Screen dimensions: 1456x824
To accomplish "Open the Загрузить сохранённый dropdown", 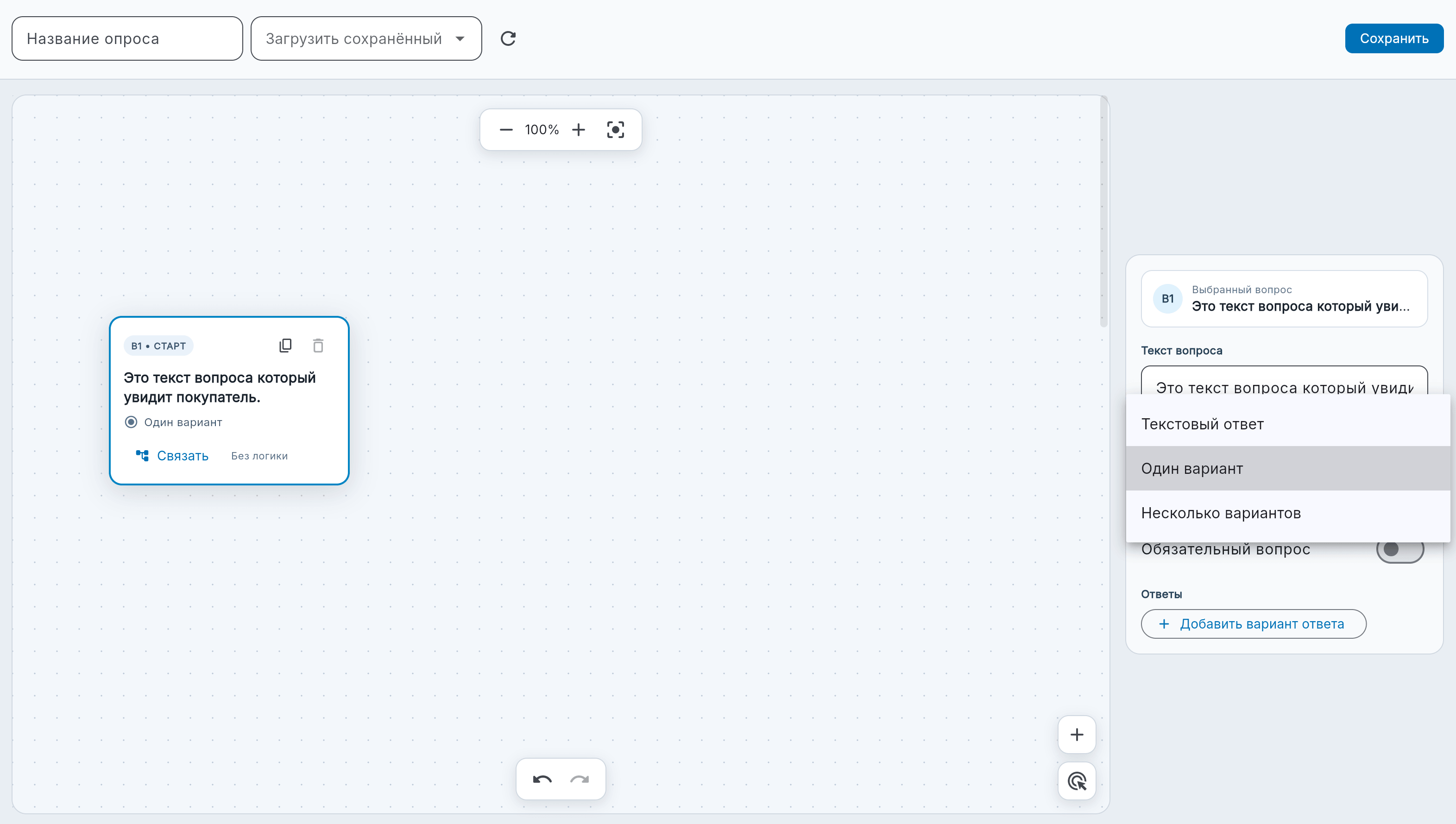I will coord(366,38).
